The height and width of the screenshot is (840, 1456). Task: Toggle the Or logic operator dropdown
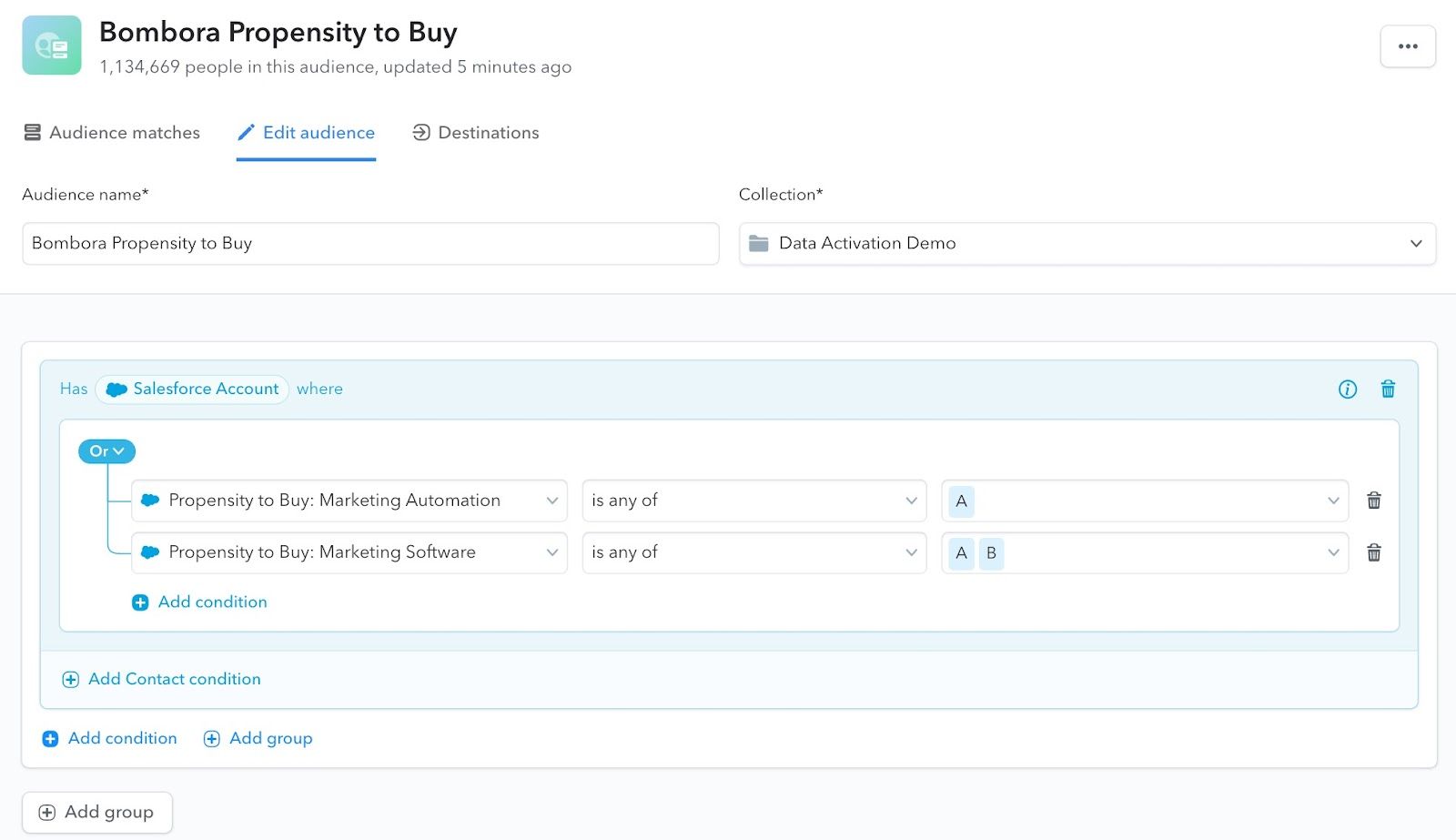[x=107, y=451]
